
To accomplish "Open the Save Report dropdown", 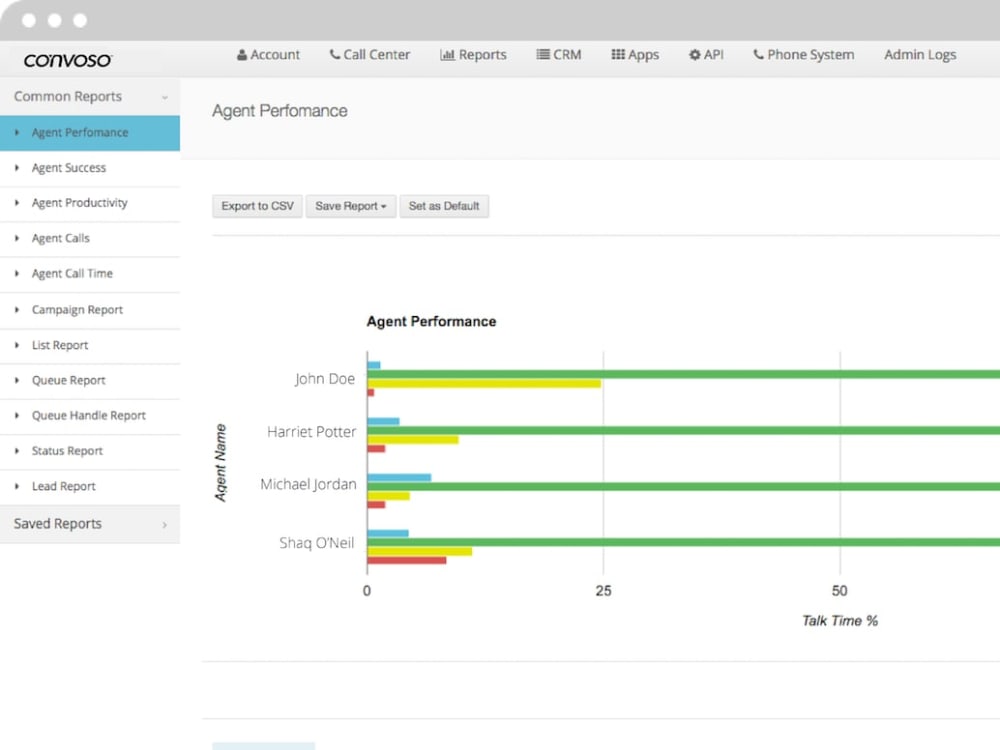I will [x=351, y=206].
